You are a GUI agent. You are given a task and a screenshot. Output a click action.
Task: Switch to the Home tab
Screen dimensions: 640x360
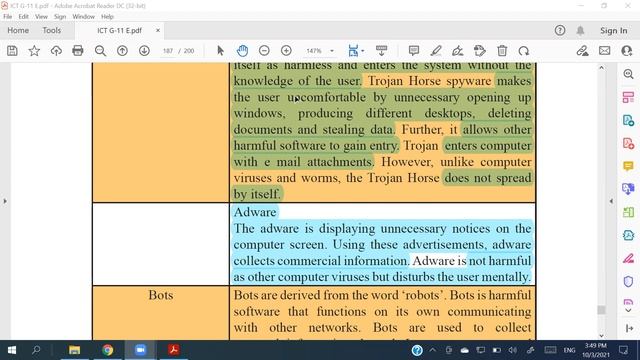coord(18,31)
